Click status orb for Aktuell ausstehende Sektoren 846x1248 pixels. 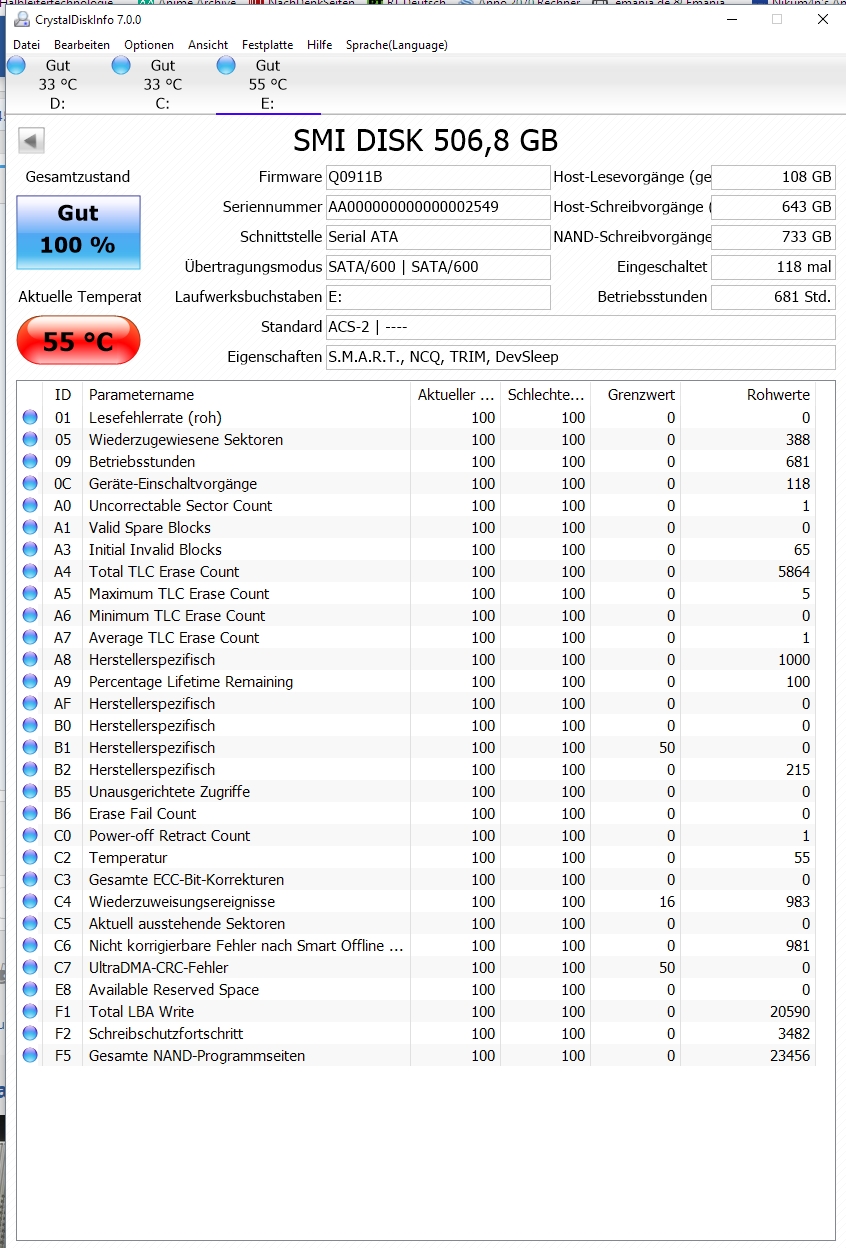[x=30, y=924]
